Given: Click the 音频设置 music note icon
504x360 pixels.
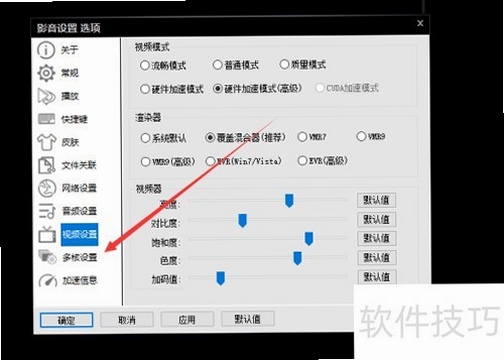Looking at the screenshot, I should coord(47,211).
